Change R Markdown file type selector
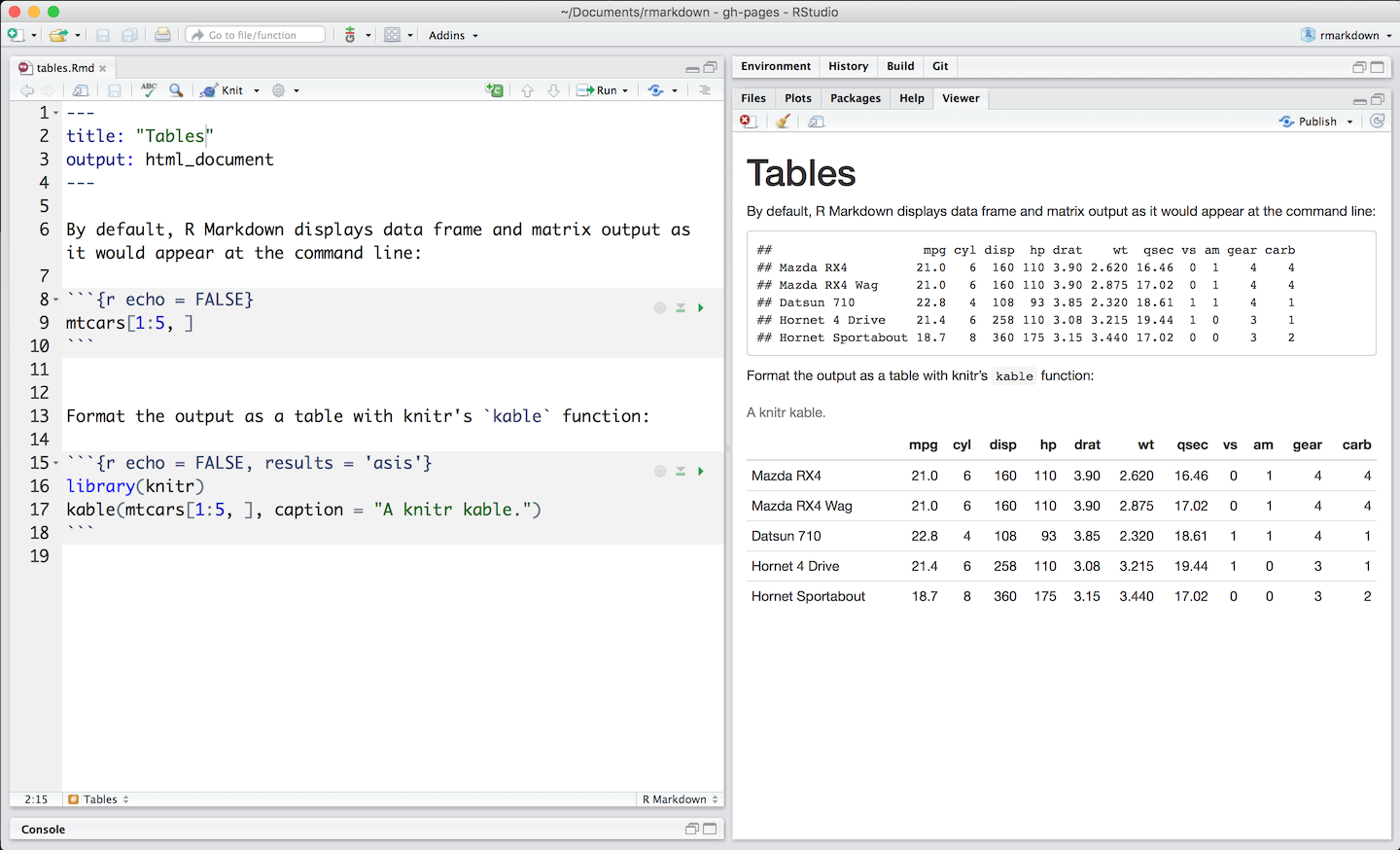The width and height of the screenshot is (1400, 850). [x=680, y=799]
